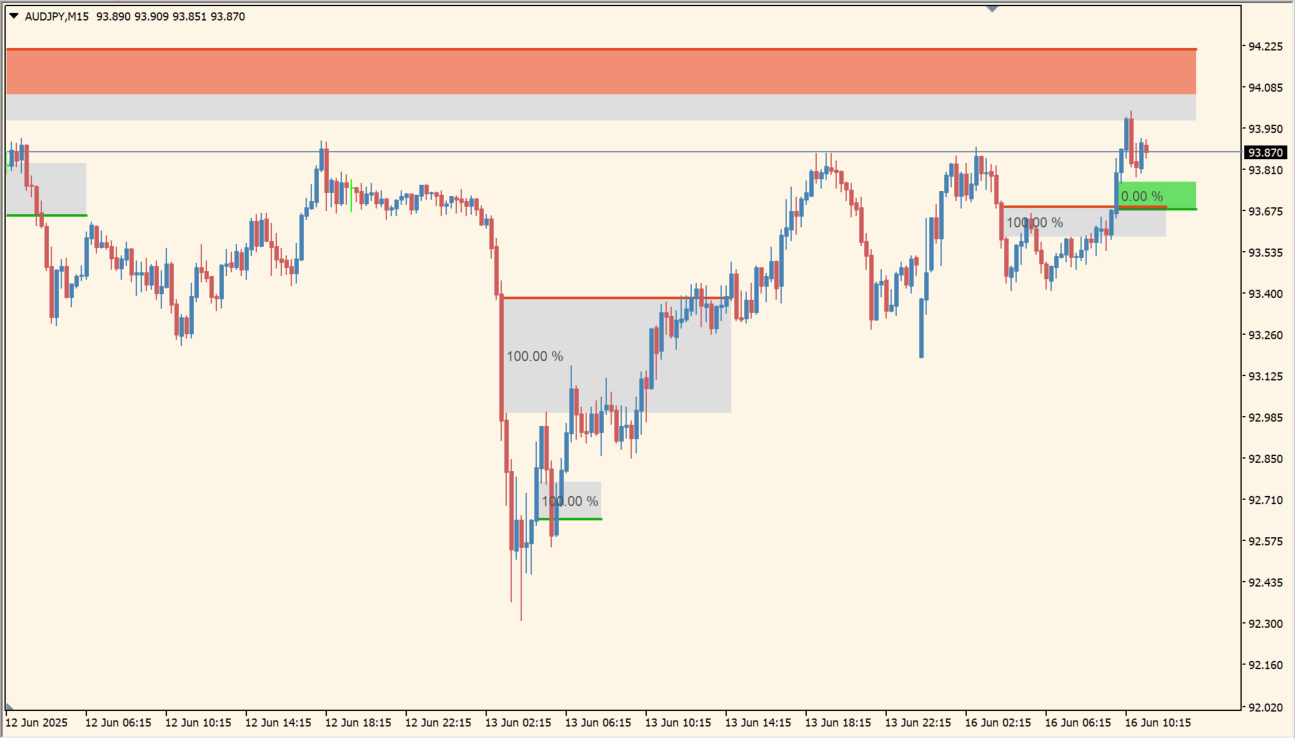Click the 0.00 % text label

(x=1142, y=196)
